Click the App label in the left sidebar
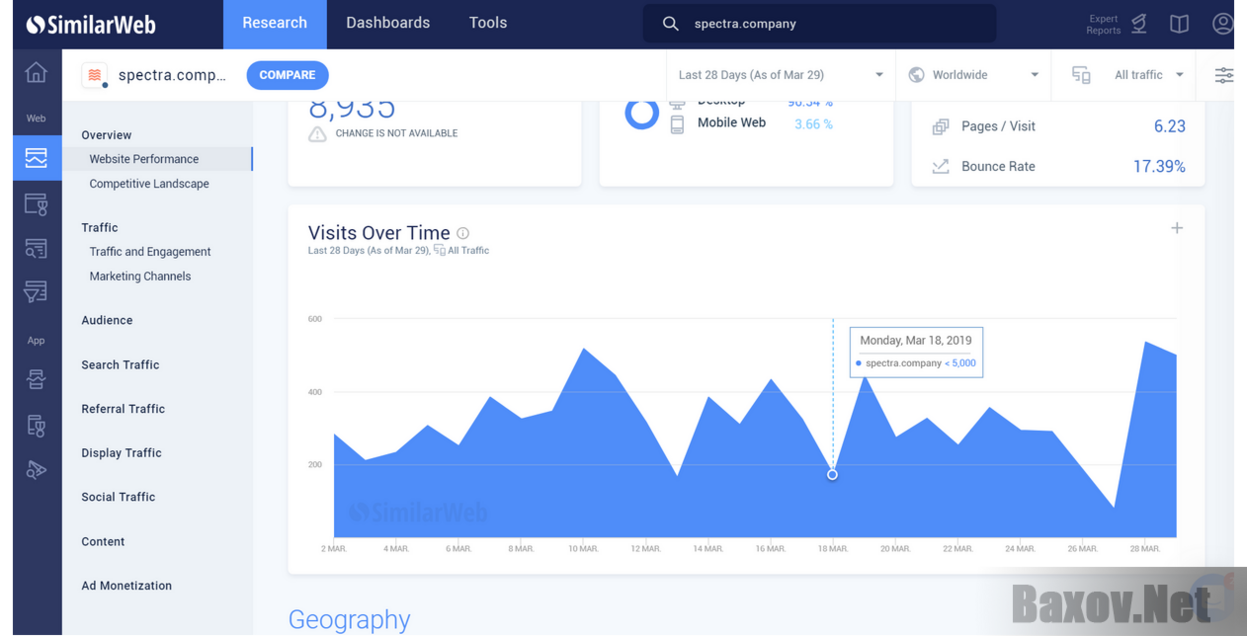The width and height of the screenshot is (1247, 636). (x=36, y=341)
